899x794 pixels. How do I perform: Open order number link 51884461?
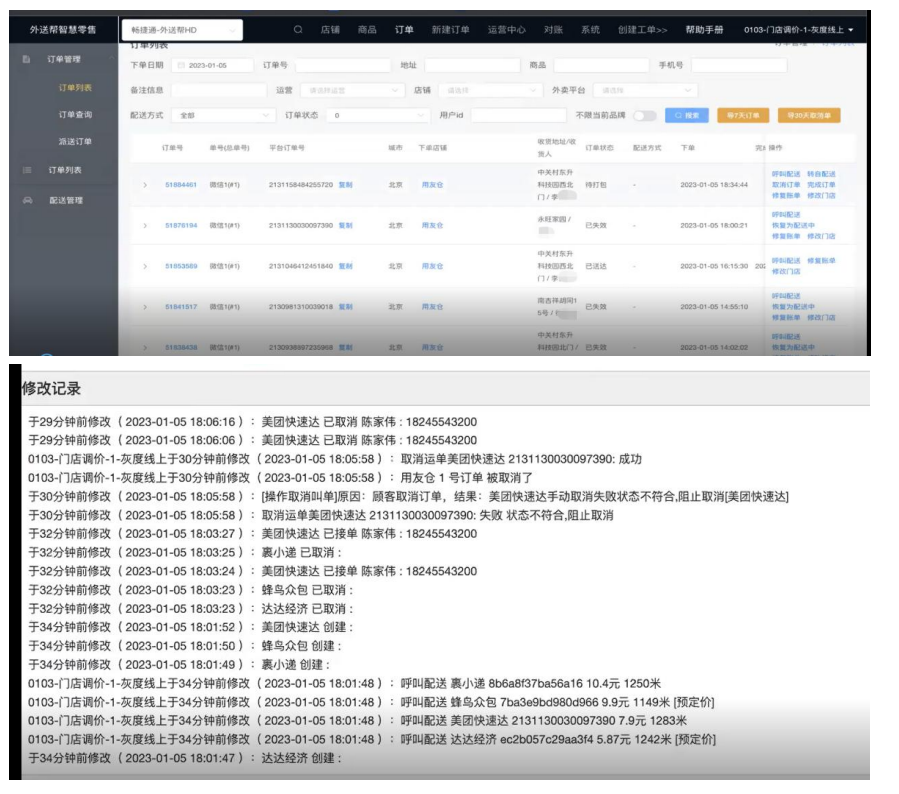pyautogui.click(x=181, y=185)
